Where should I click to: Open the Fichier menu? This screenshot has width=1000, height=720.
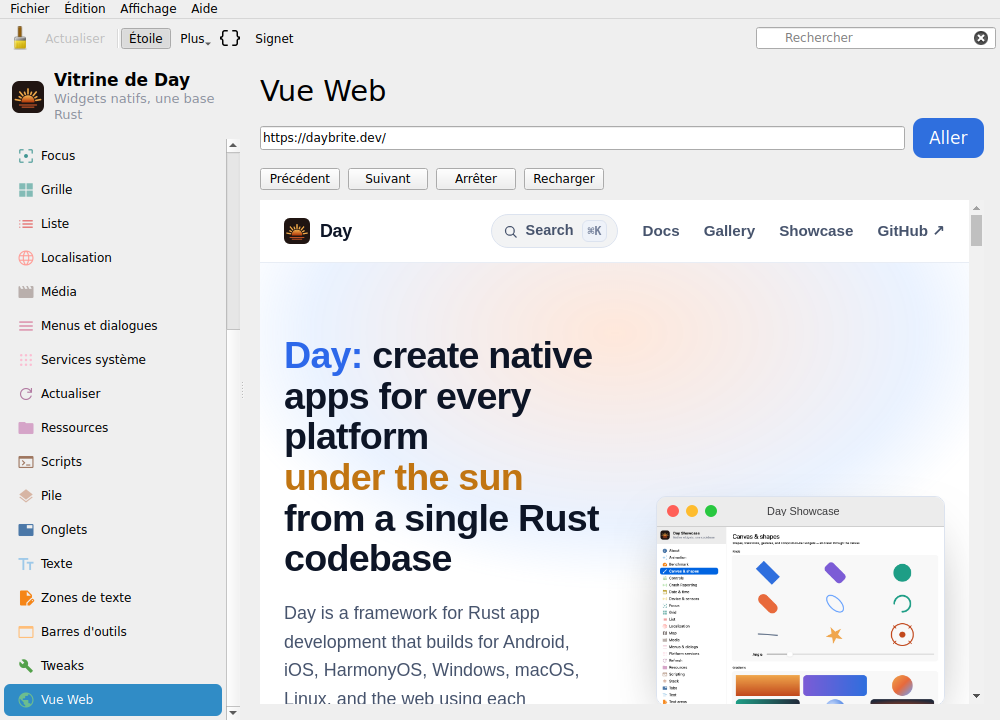coord(29,8)
